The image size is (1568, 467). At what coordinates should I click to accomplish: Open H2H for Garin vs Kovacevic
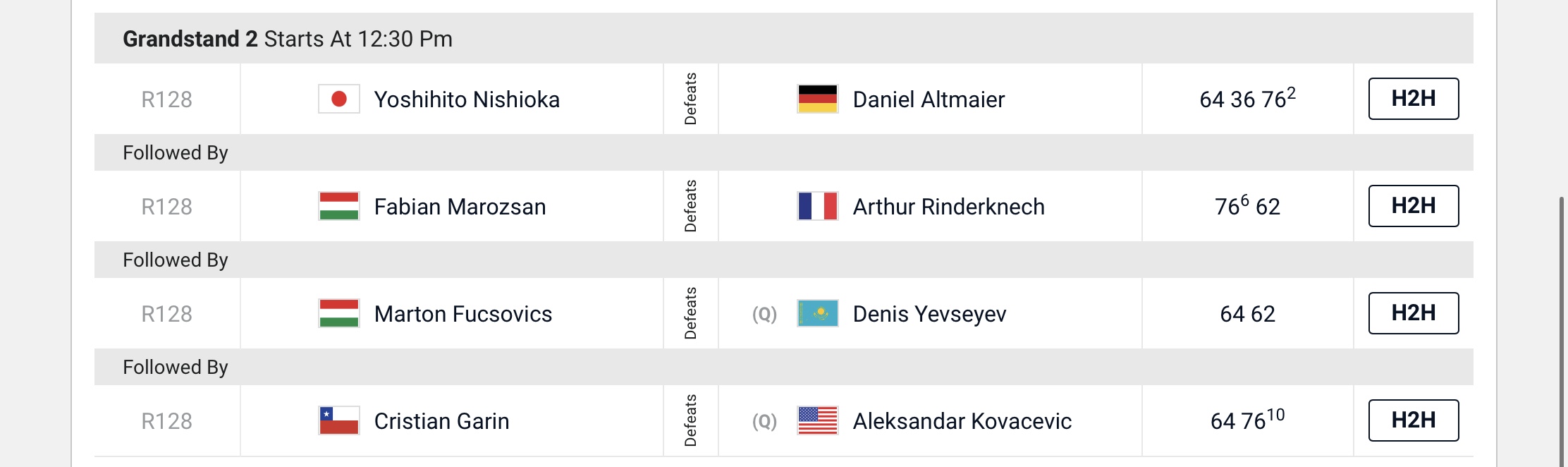coord(1414,420)
